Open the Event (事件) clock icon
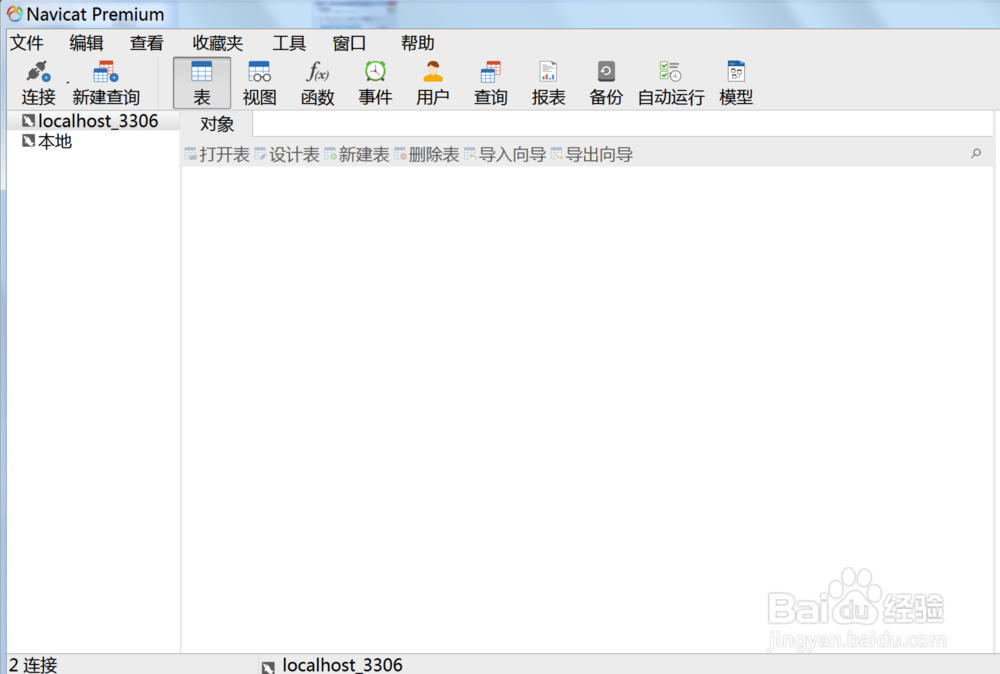Viewport: 1000px width, 674px height. point(375,71)
